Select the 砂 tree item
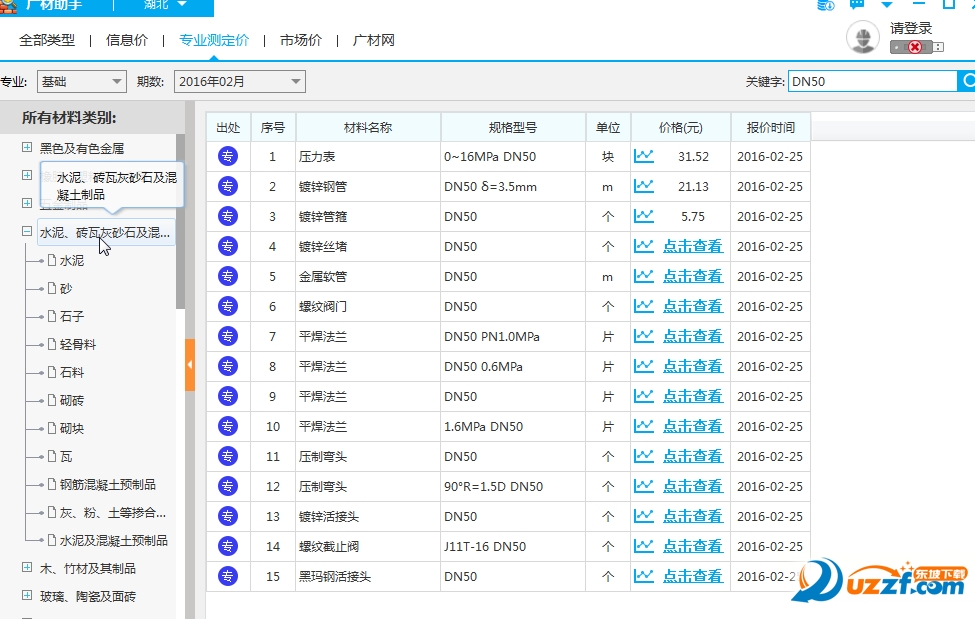 [66, 289]
